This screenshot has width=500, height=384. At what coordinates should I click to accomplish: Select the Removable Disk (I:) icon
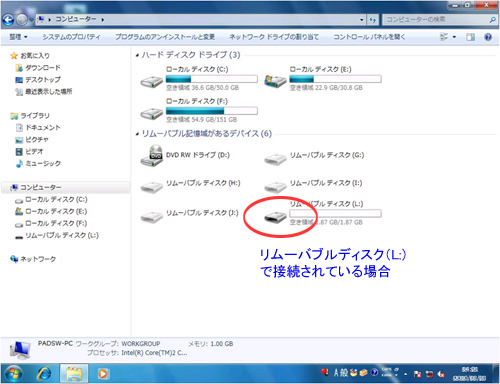coord(275,187)
